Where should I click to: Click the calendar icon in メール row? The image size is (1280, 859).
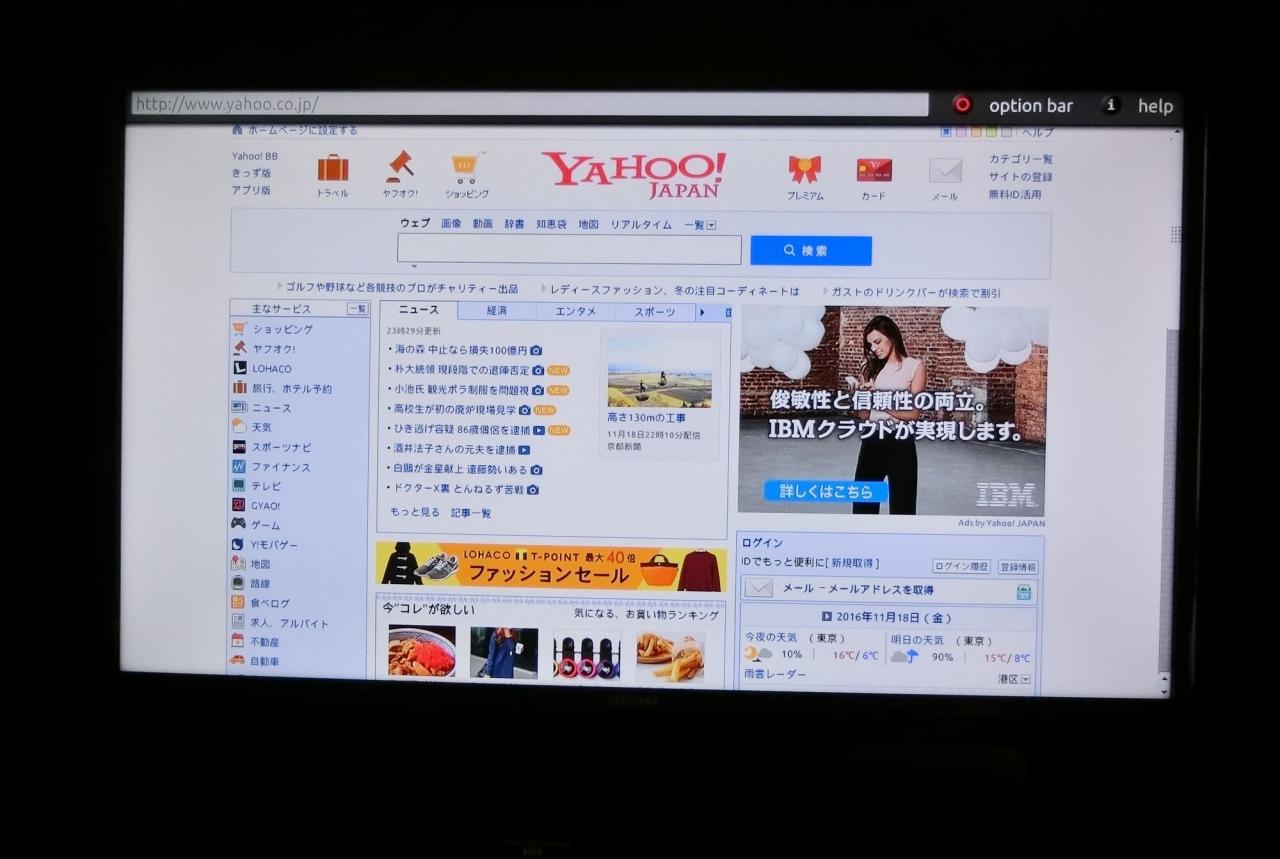[1024, 592]
